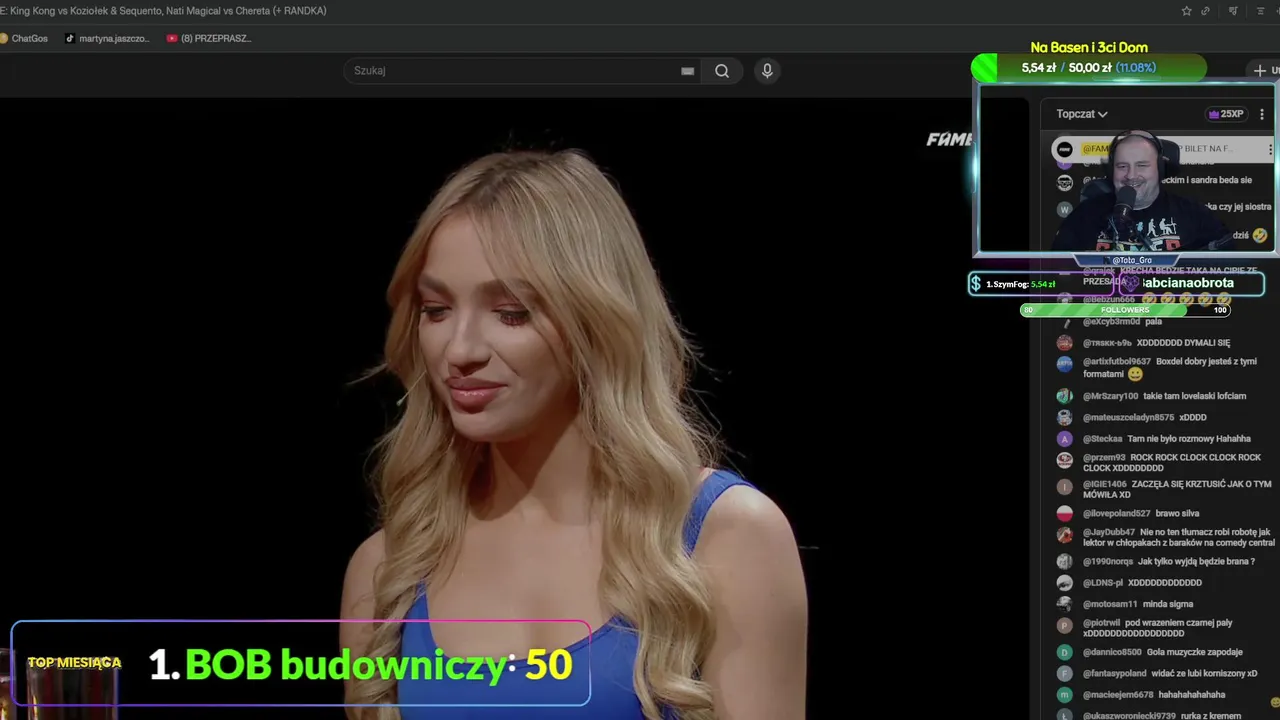Open the (8) PRZEPRASZ YouTube bookmark

(x=209, y=38)
